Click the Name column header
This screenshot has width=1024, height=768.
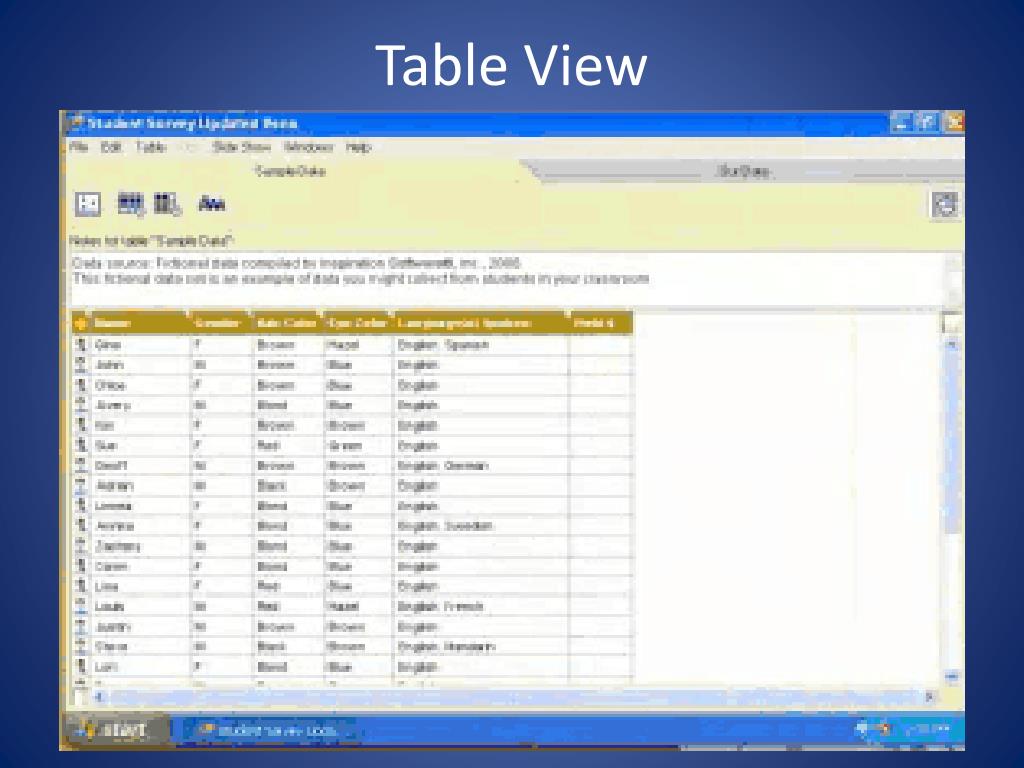tap(140, 323)
